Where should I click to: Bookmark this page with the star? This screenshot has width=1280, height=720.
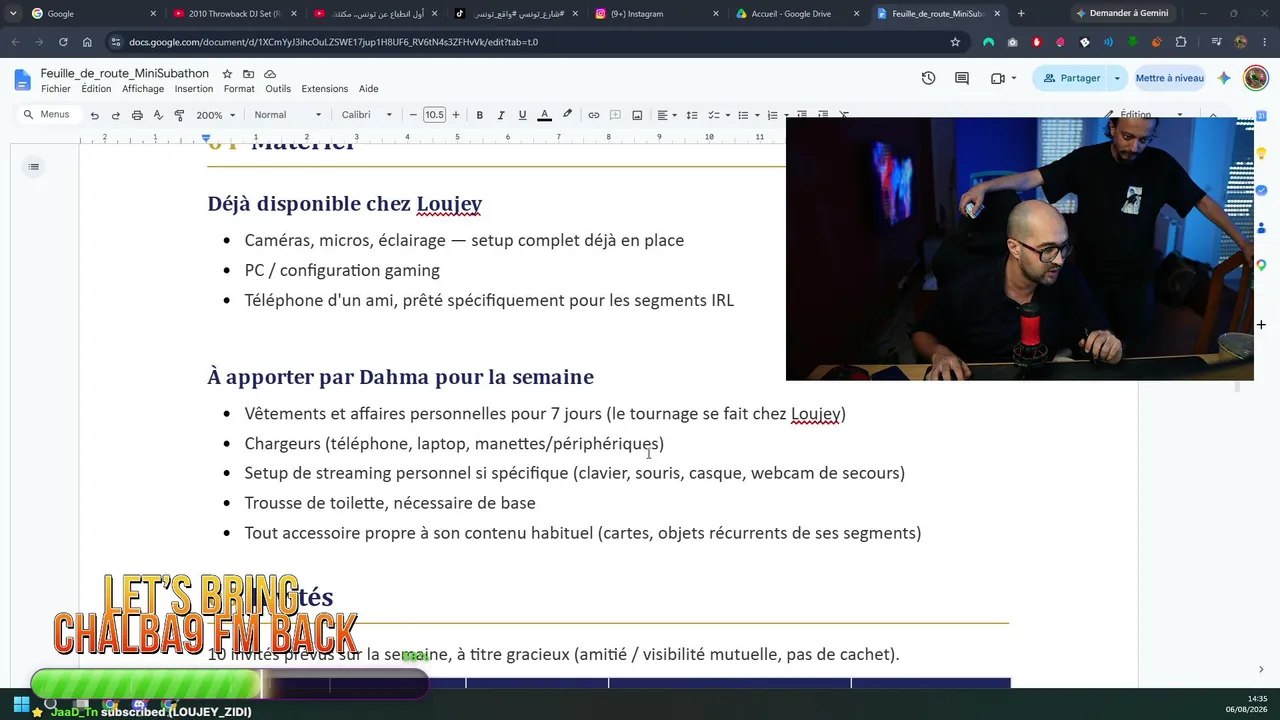tap(955, 42)
